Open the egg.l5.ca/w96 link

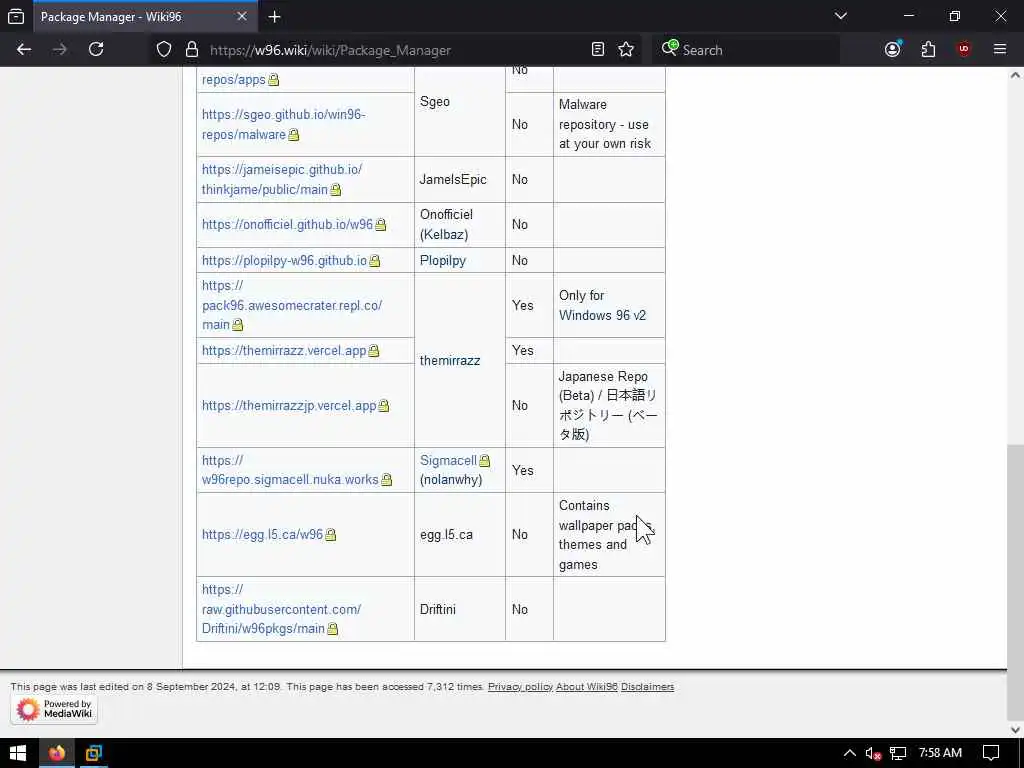(x=262, y=535)
